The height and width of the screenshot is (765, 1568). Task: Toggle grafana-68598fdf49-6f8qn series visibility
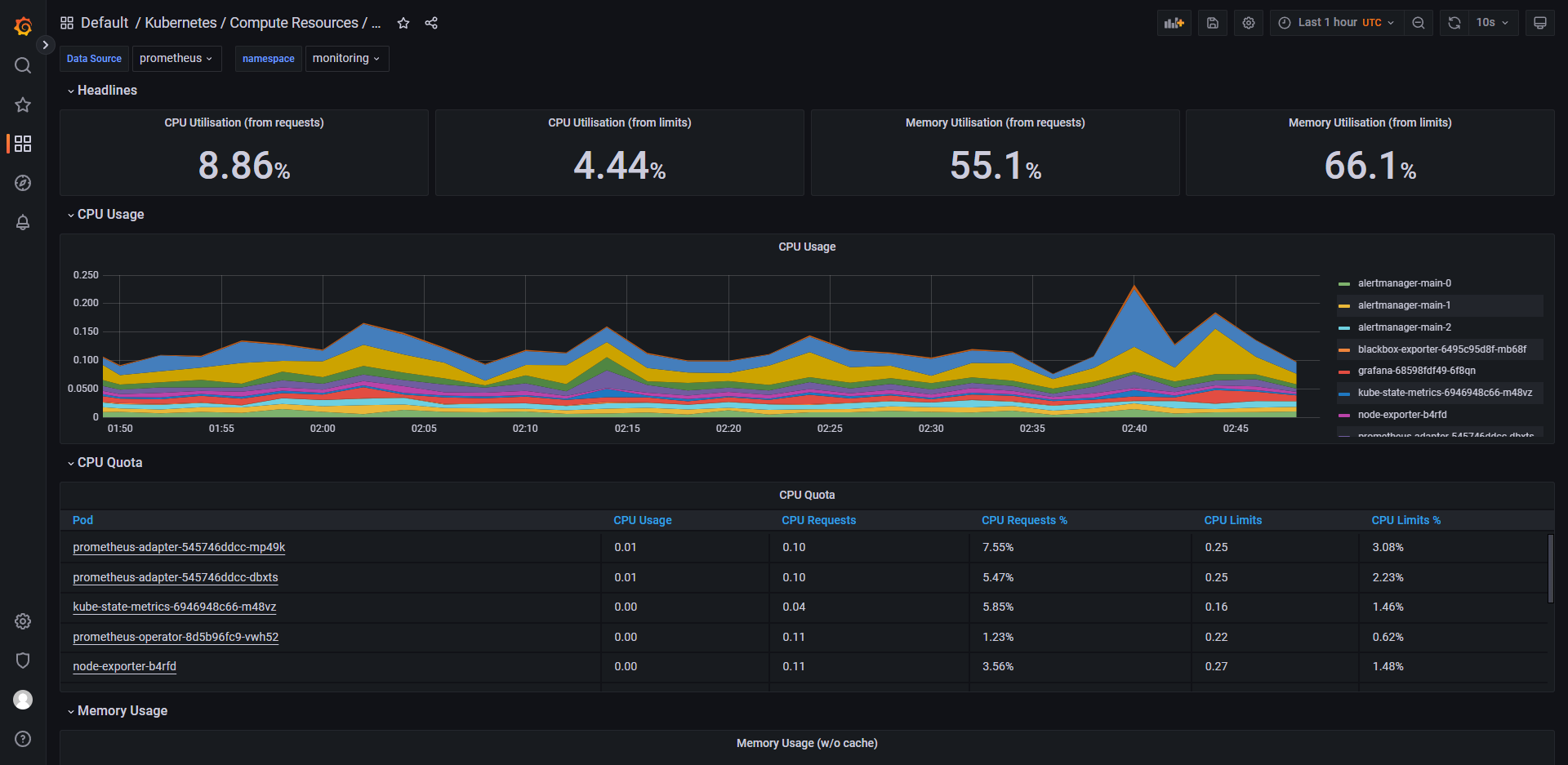point(1416,371)
